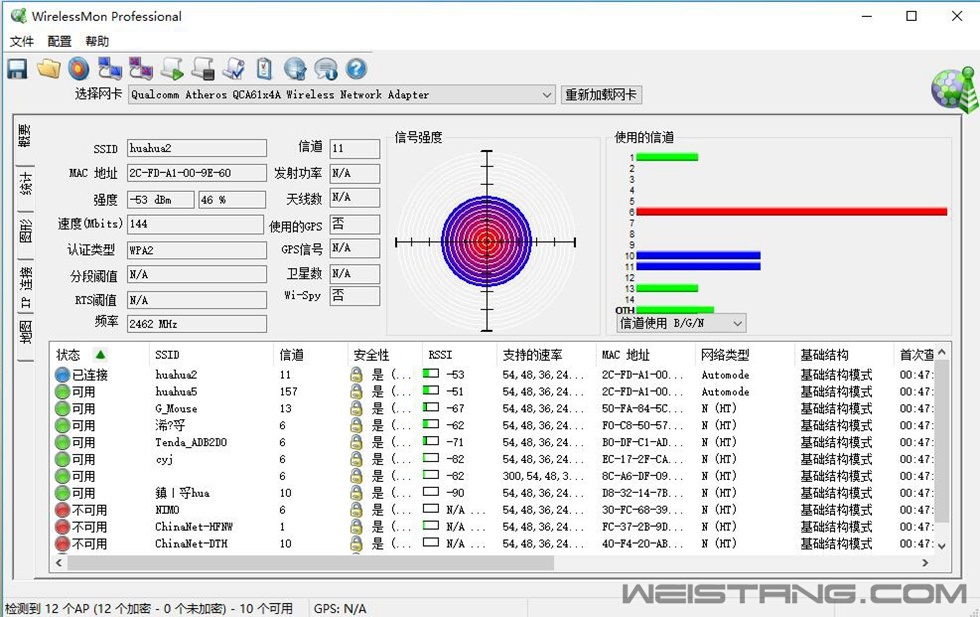This screenshot has height=617, width=980.
Task: Click the globe icon in toolbar
Action: (x=295, y=69)
